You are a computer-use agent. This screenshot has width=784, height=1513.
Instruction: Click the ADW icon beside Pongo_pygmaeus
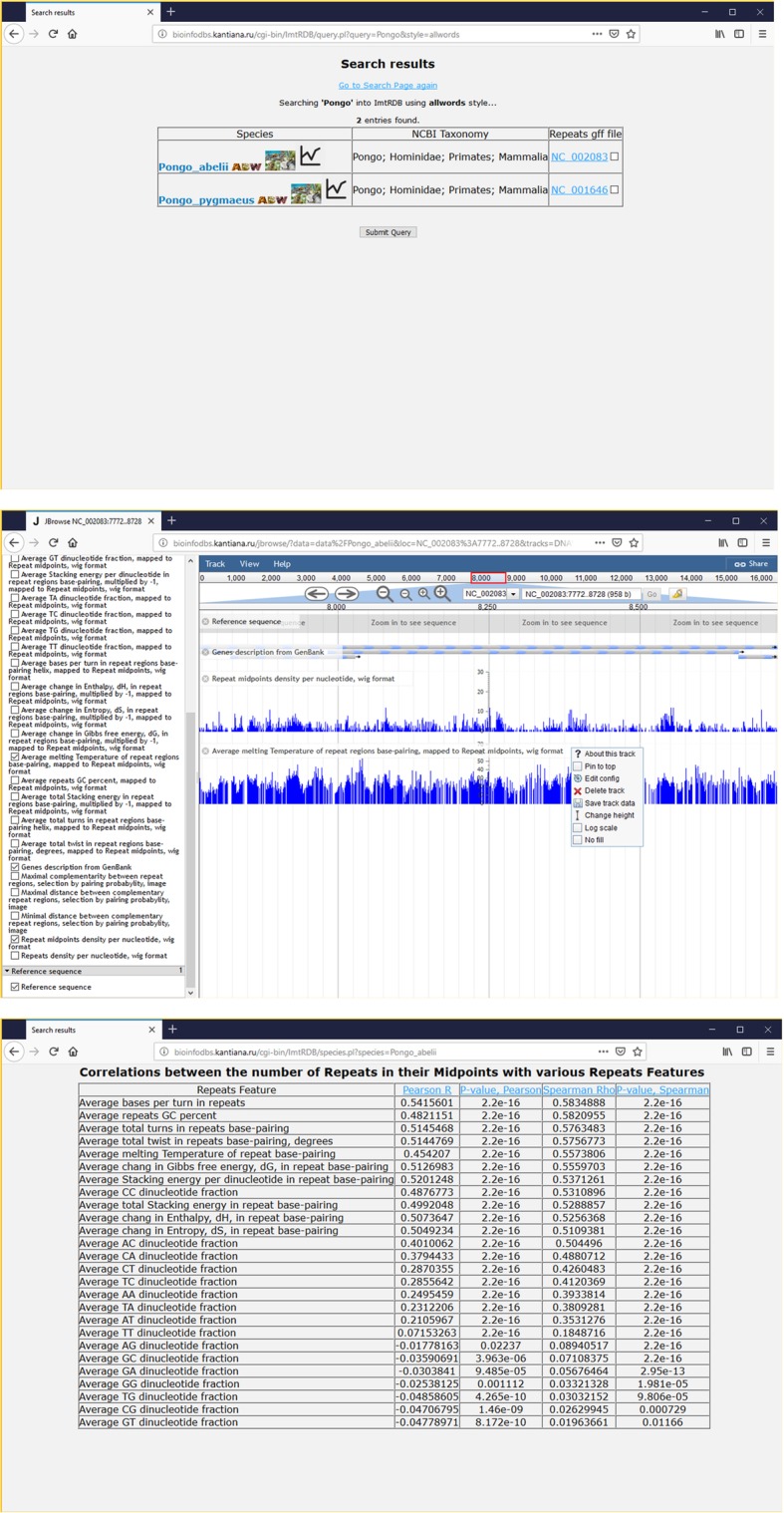272,200
